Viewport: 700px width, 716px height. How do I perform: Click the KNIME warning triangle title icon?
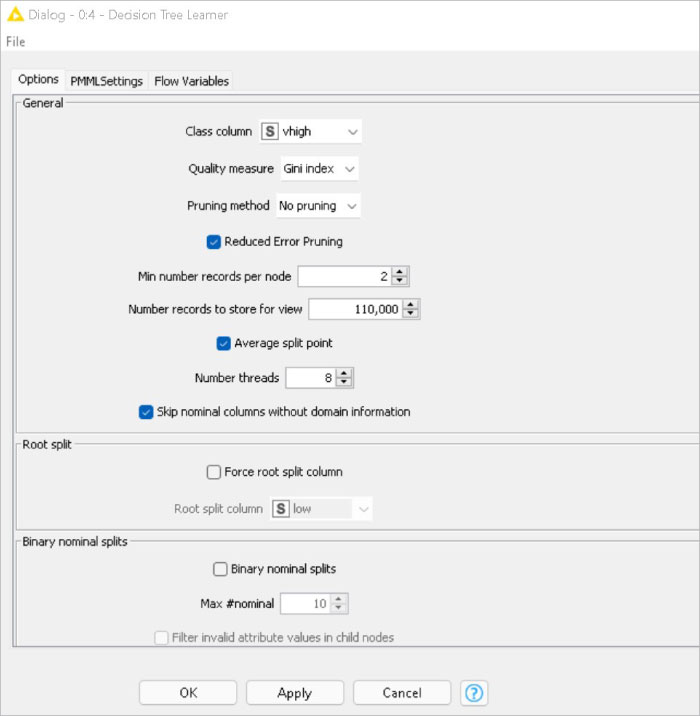point(15,14)
